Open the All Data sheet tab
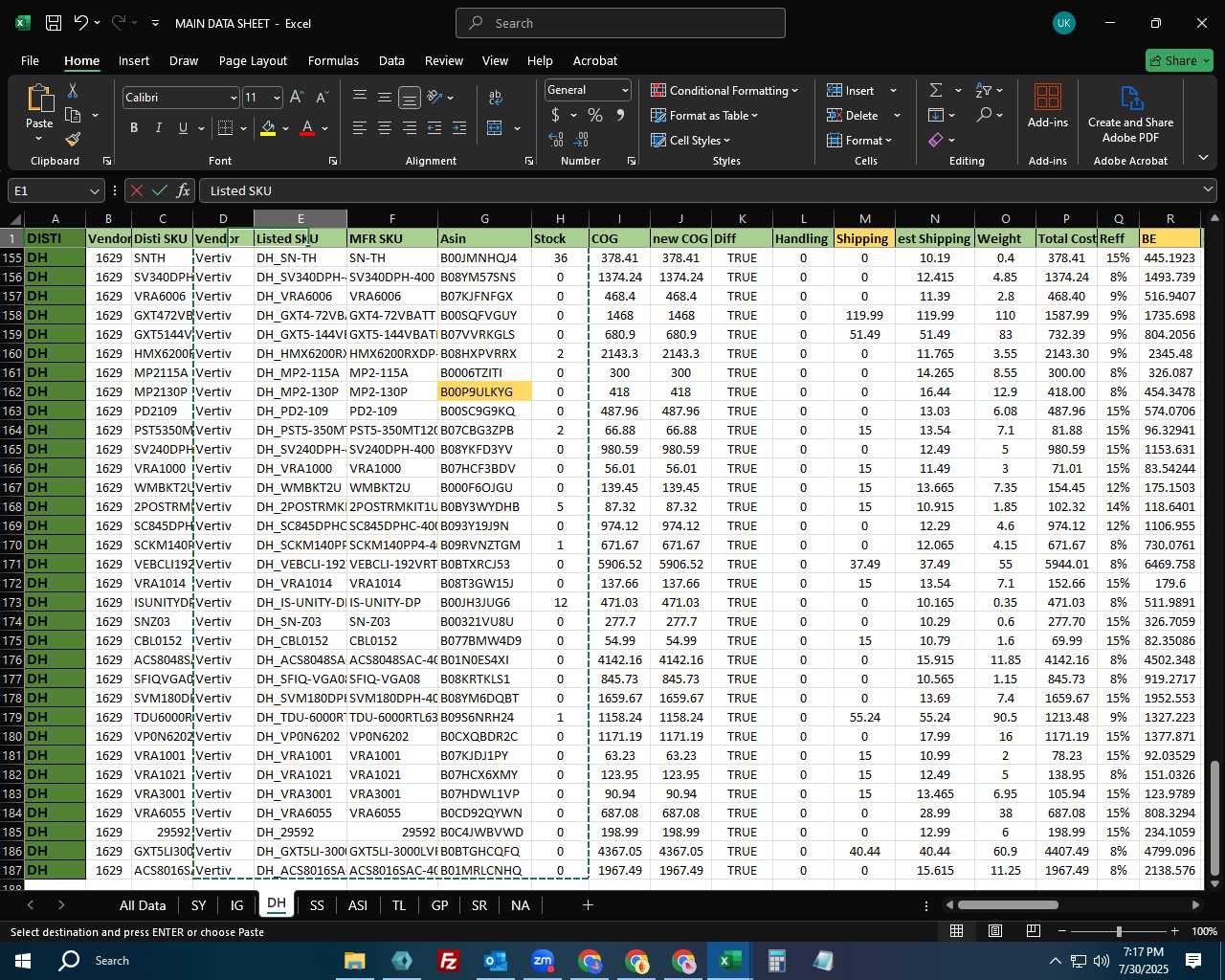1225x980 pixels. 143,905
